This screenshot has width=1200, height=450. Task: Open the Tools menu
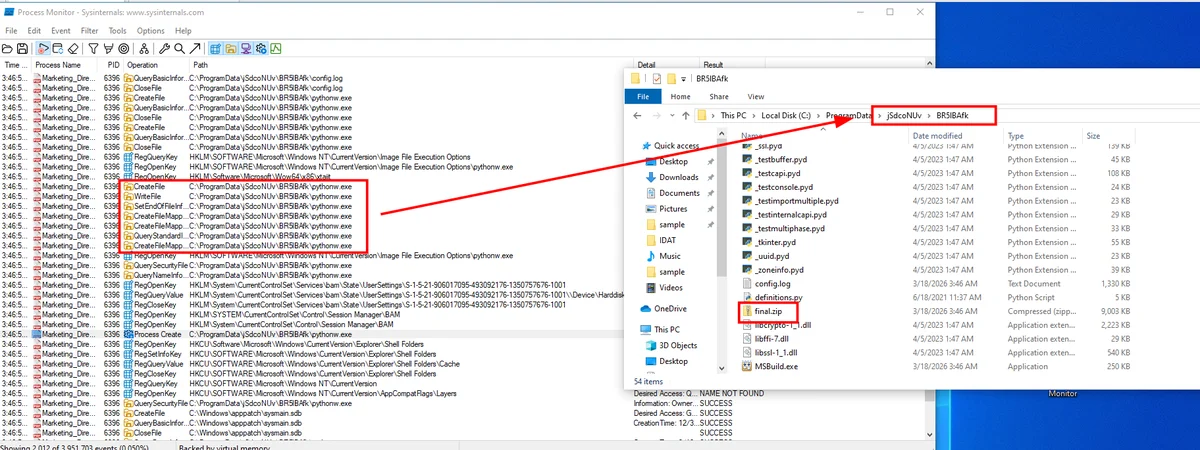point(117,31)
